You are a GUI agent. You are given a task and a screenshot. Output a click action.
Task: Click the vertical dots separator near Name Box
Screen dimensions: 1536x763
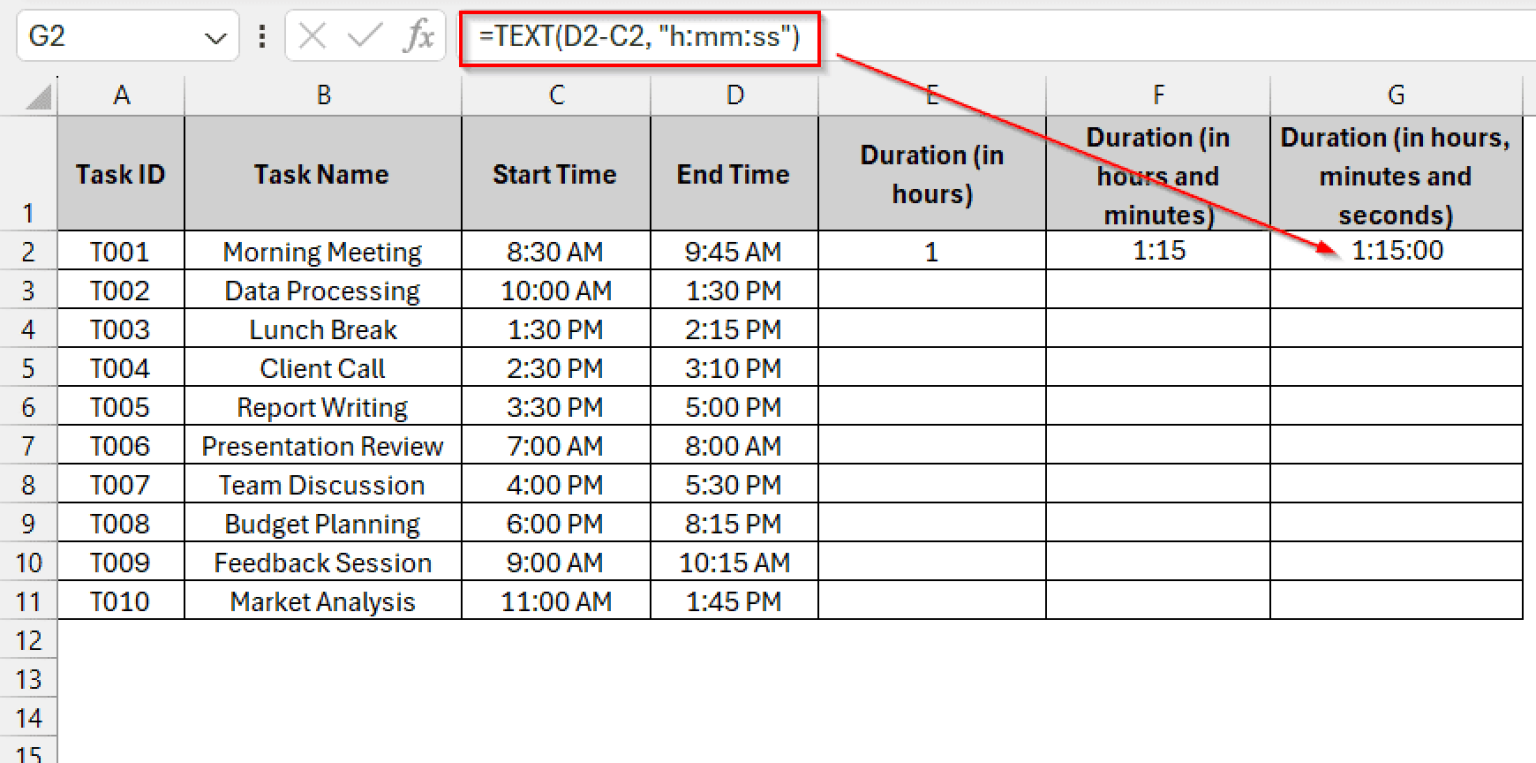coord(261,35)
